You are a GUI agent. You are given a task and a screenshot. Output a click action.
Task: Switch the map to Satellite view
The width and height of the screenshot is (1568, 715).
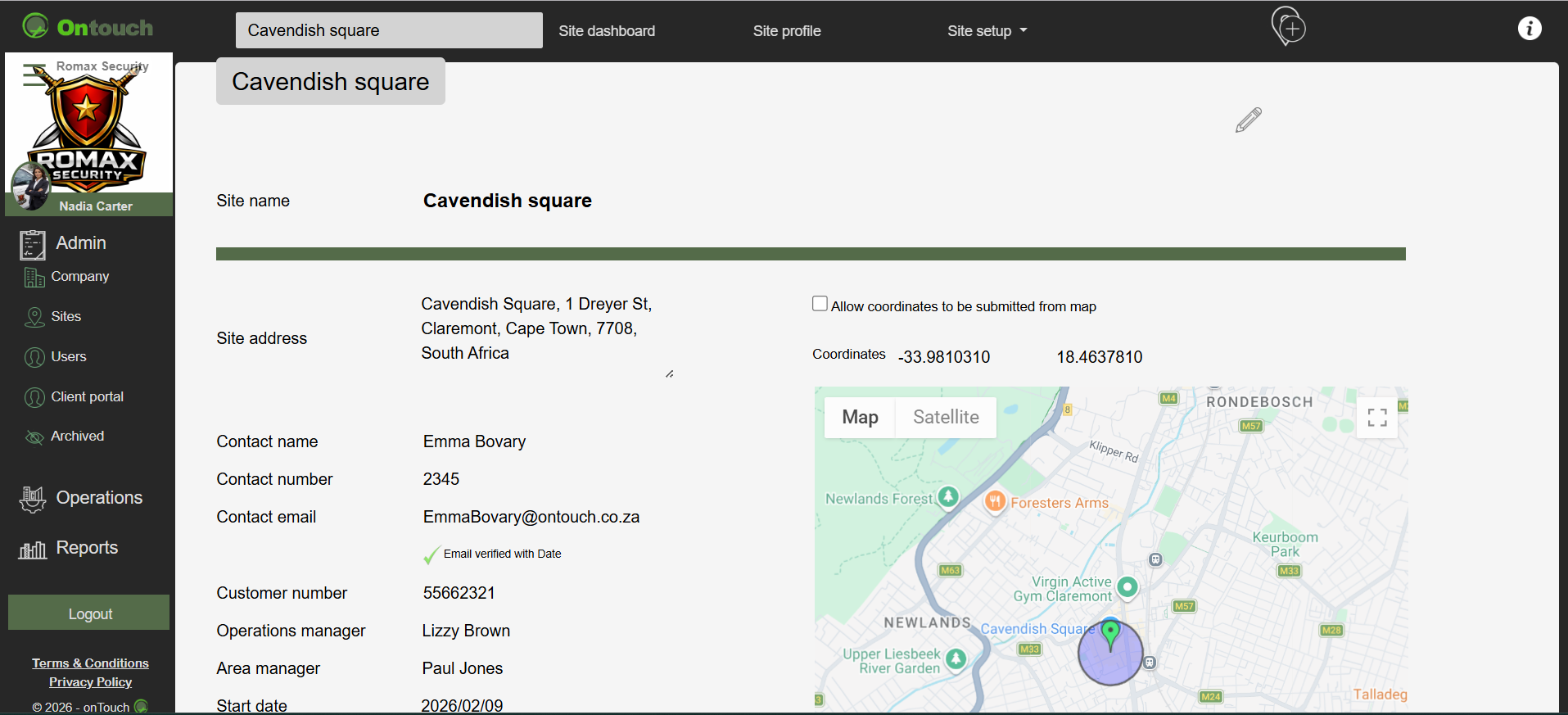pos(945,418)
